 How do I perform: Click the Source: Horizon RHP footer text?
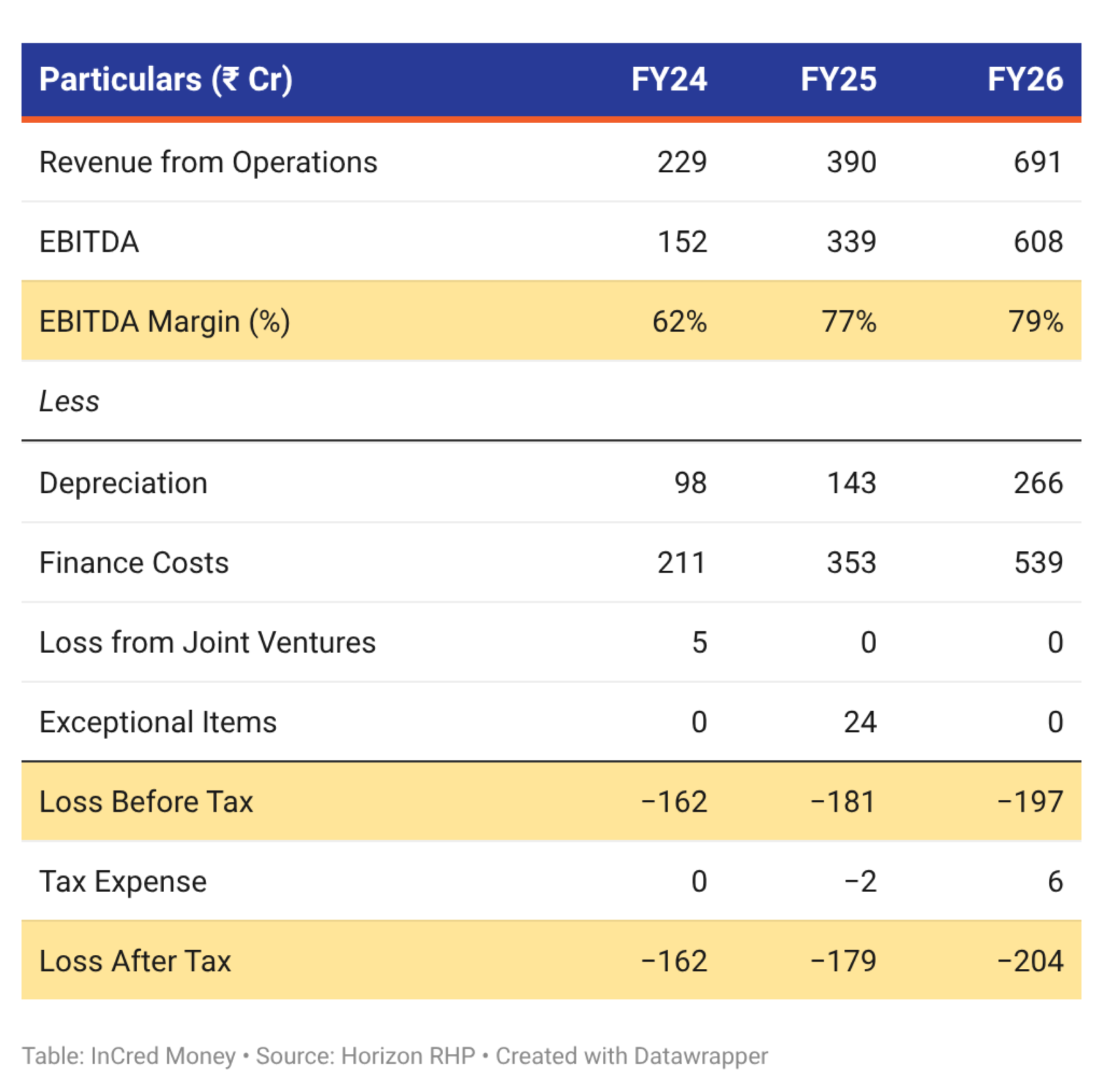pyautogui.click(x=365, y=1056)
